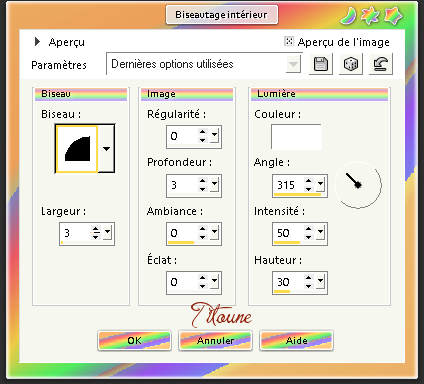Open the Profondeur value slider dropdown
The width and height of the screenshot is (424, 384).
214,185
